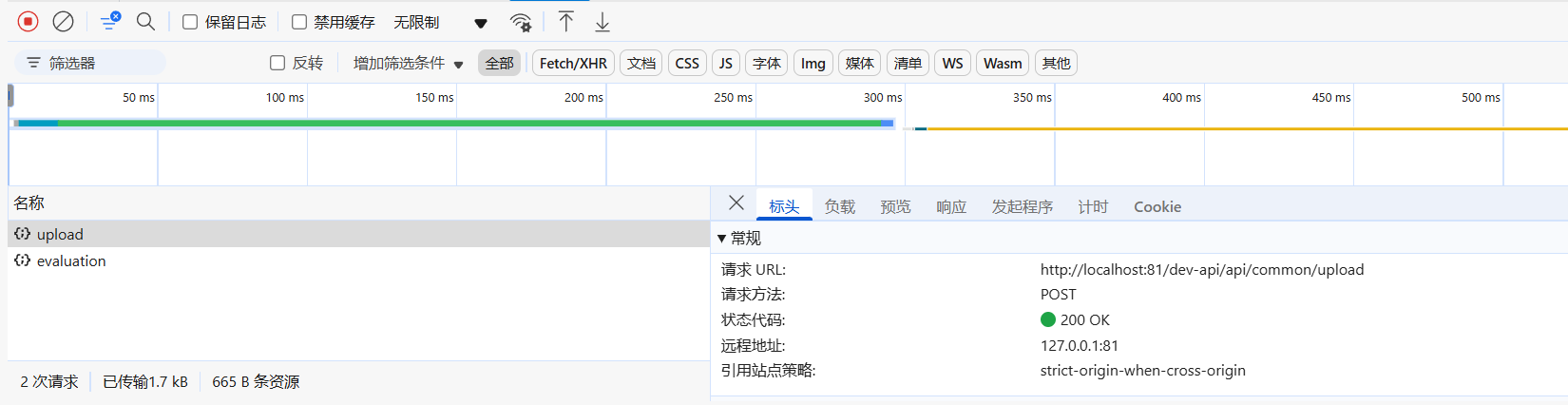The width and height of the screenshot is (1568, 405).
Task: Filter requests by CSS type
Action: click(x=686, y=63)
